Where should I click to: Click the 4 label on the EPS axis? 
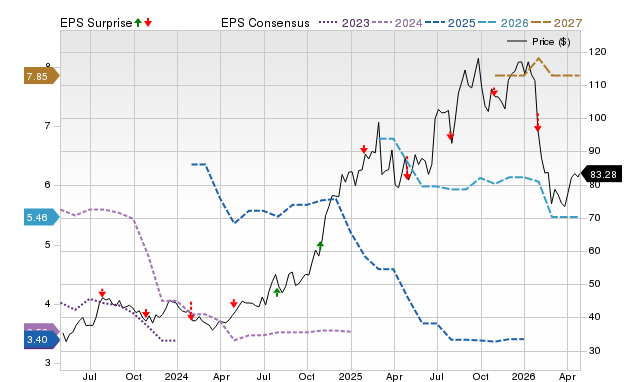click(x=47, y=304)
